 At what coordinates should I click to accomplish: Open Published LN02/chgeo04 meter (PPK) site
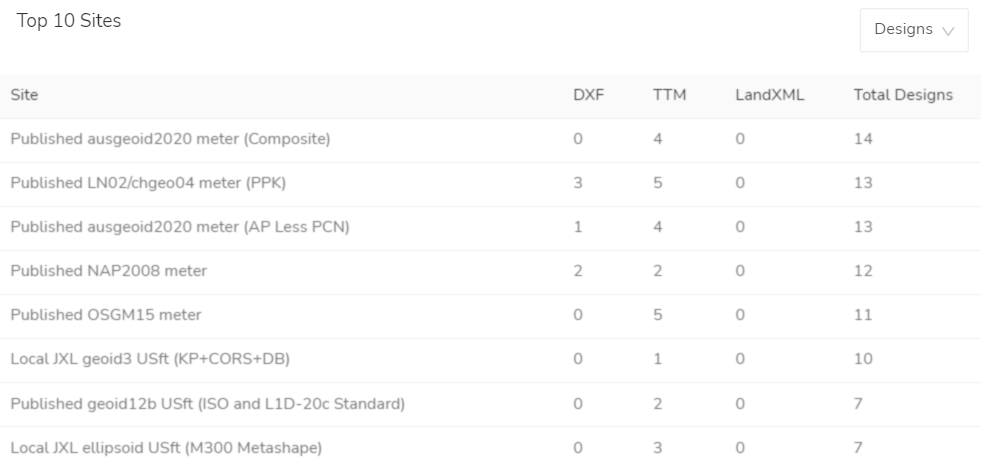pos(148,183)
